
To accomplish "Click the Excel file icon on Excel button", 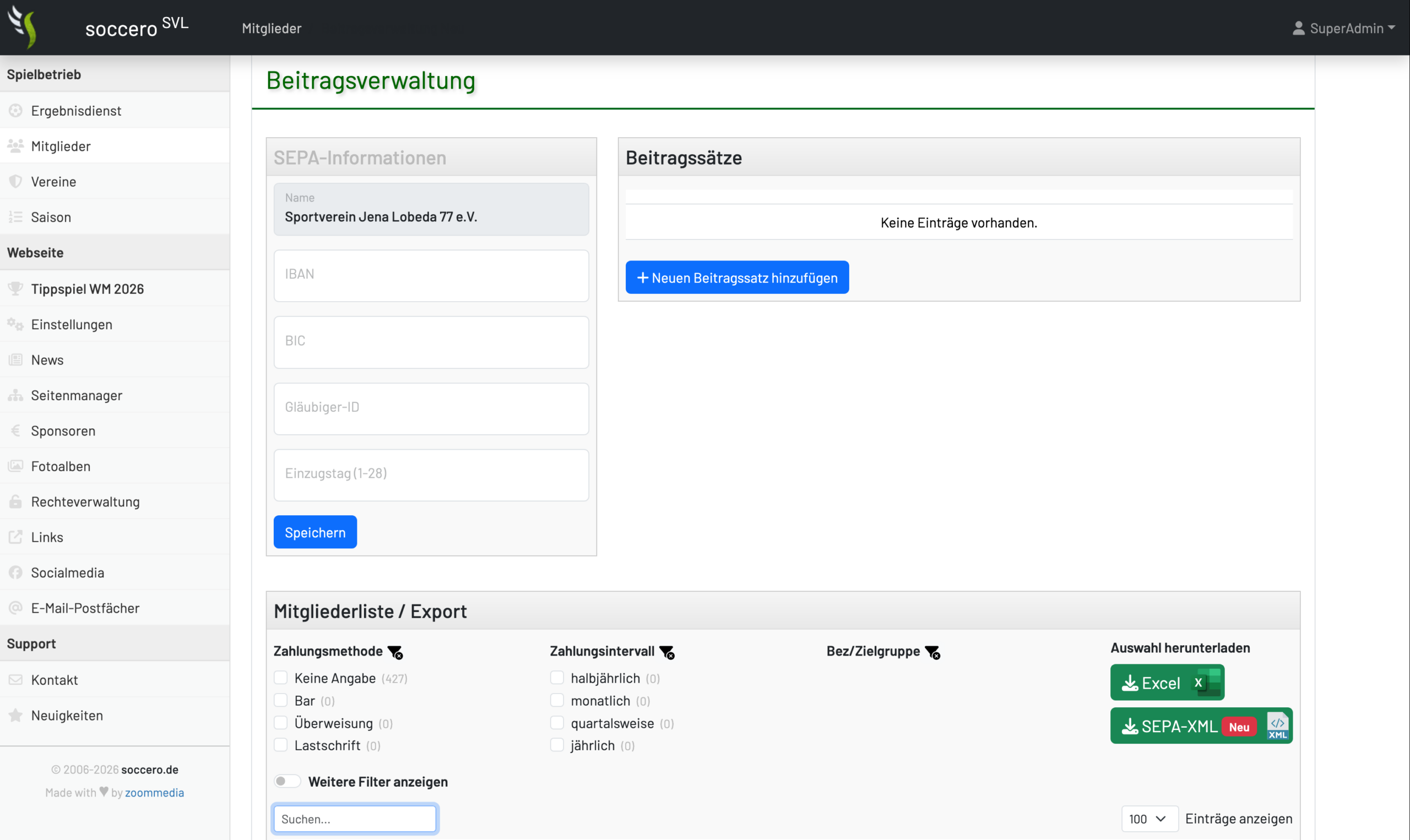I will pos(1206,682).
